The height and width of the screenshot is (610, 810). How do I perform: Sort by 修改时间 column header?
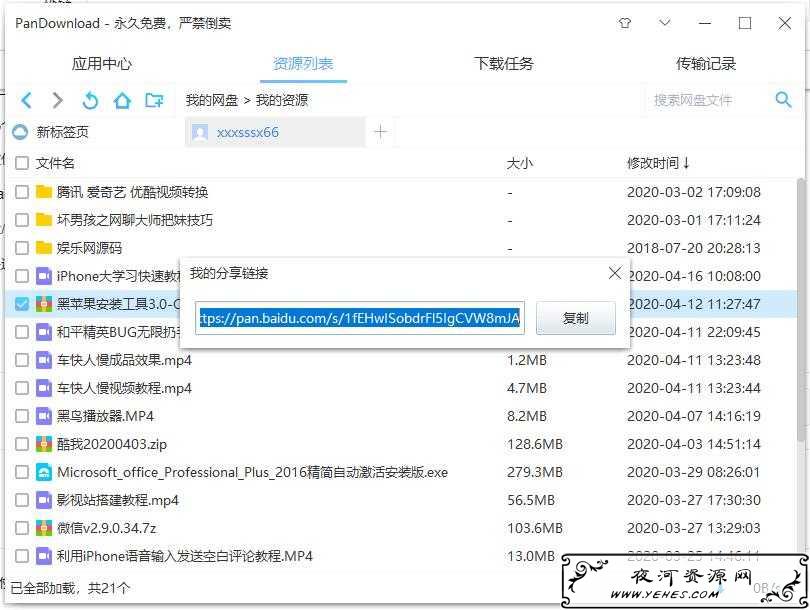658,163
